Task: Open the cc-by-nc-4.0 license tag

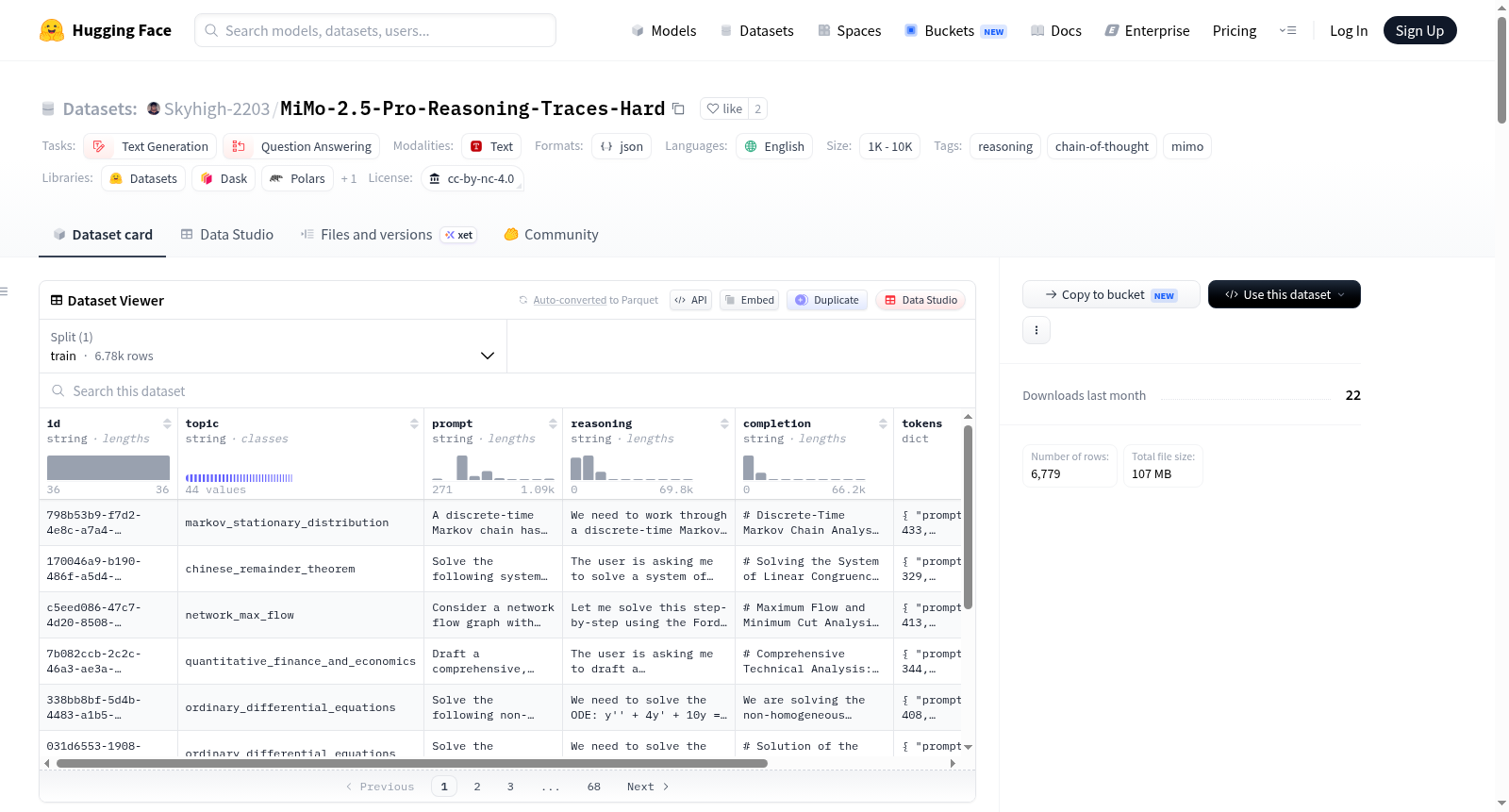Action: pyautogui.click(x=472, y=178)
